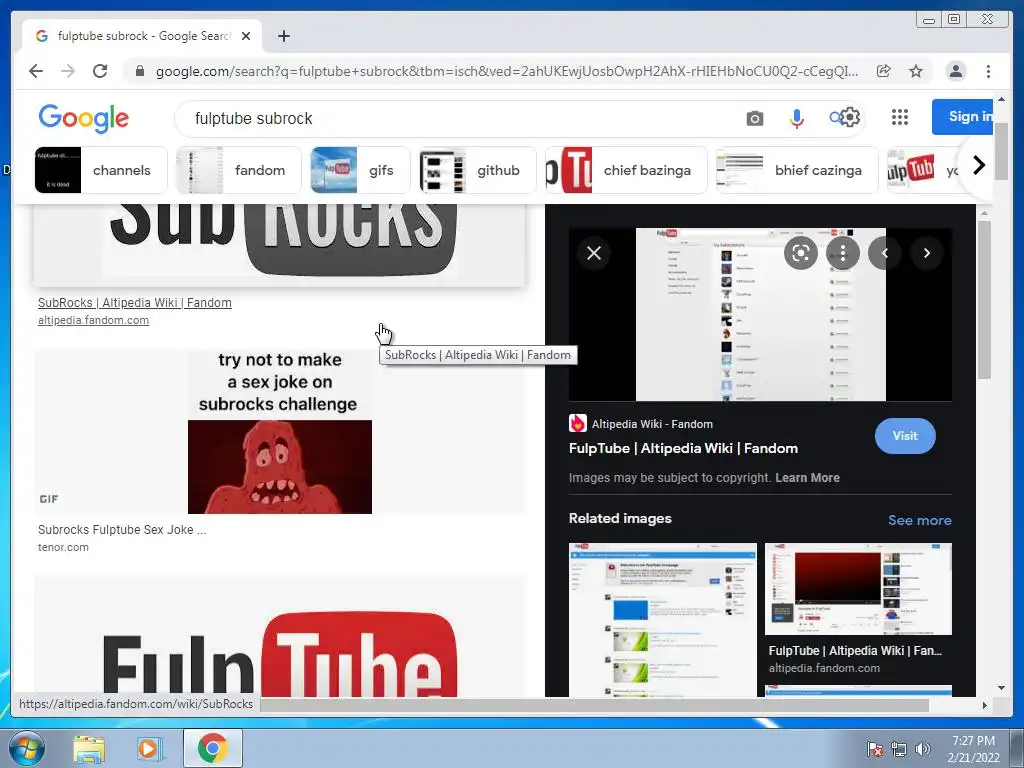Close the image preview panel
This screenshot has width=1024, height=768.
tap(594, 253)
